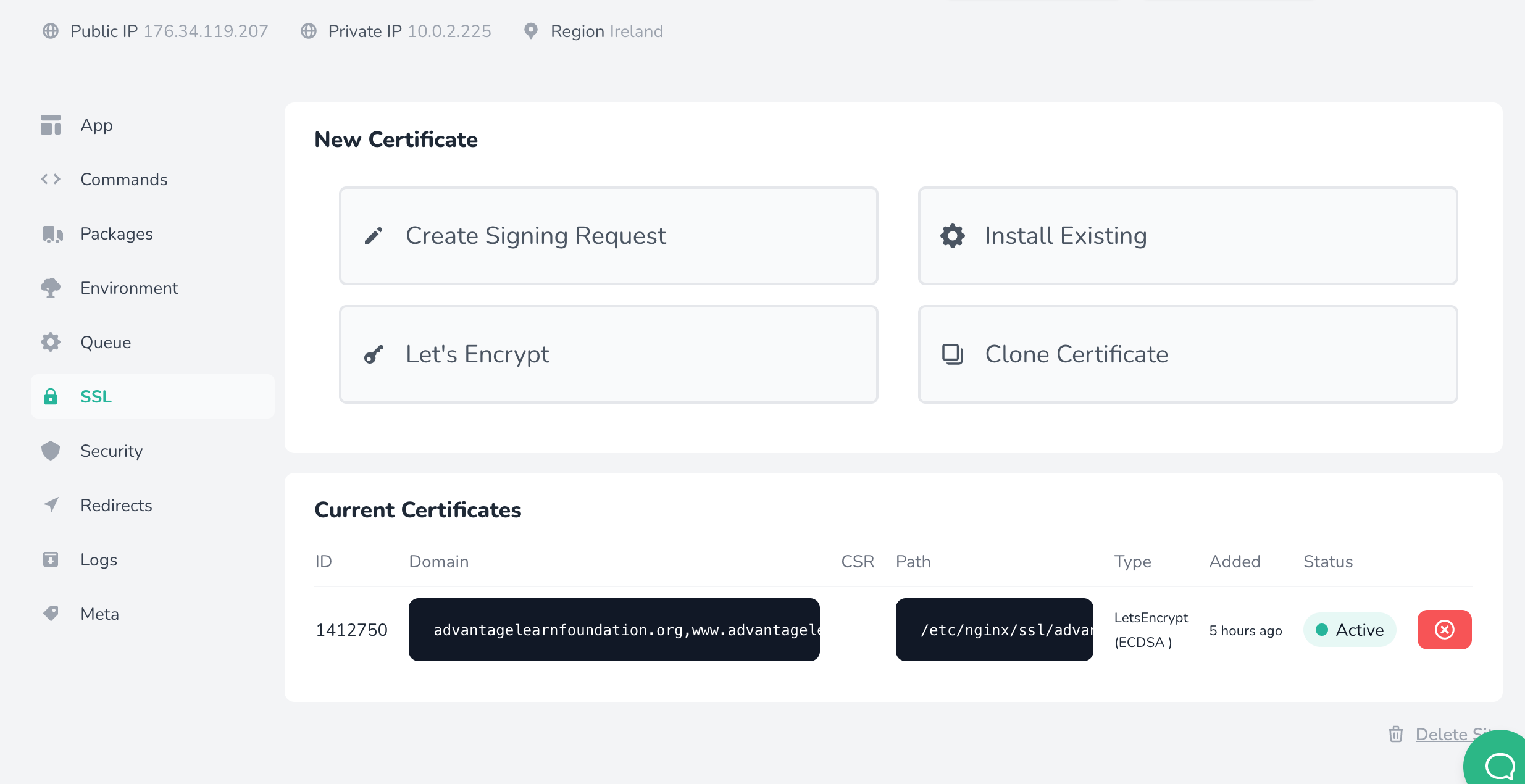Open the App section icon in sidebar
The image size is (1525, 784).
[x=51, y=125]
